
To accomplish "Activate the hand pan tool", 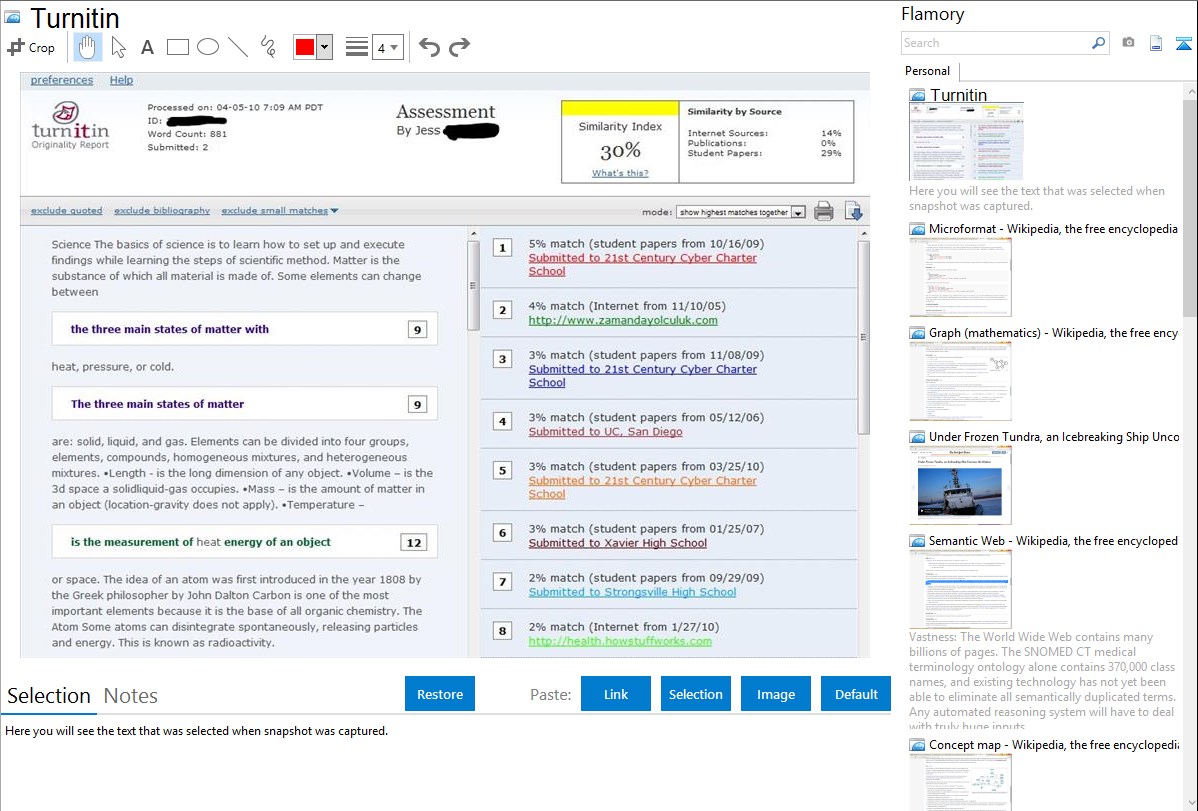I will [x=87, y=47].
